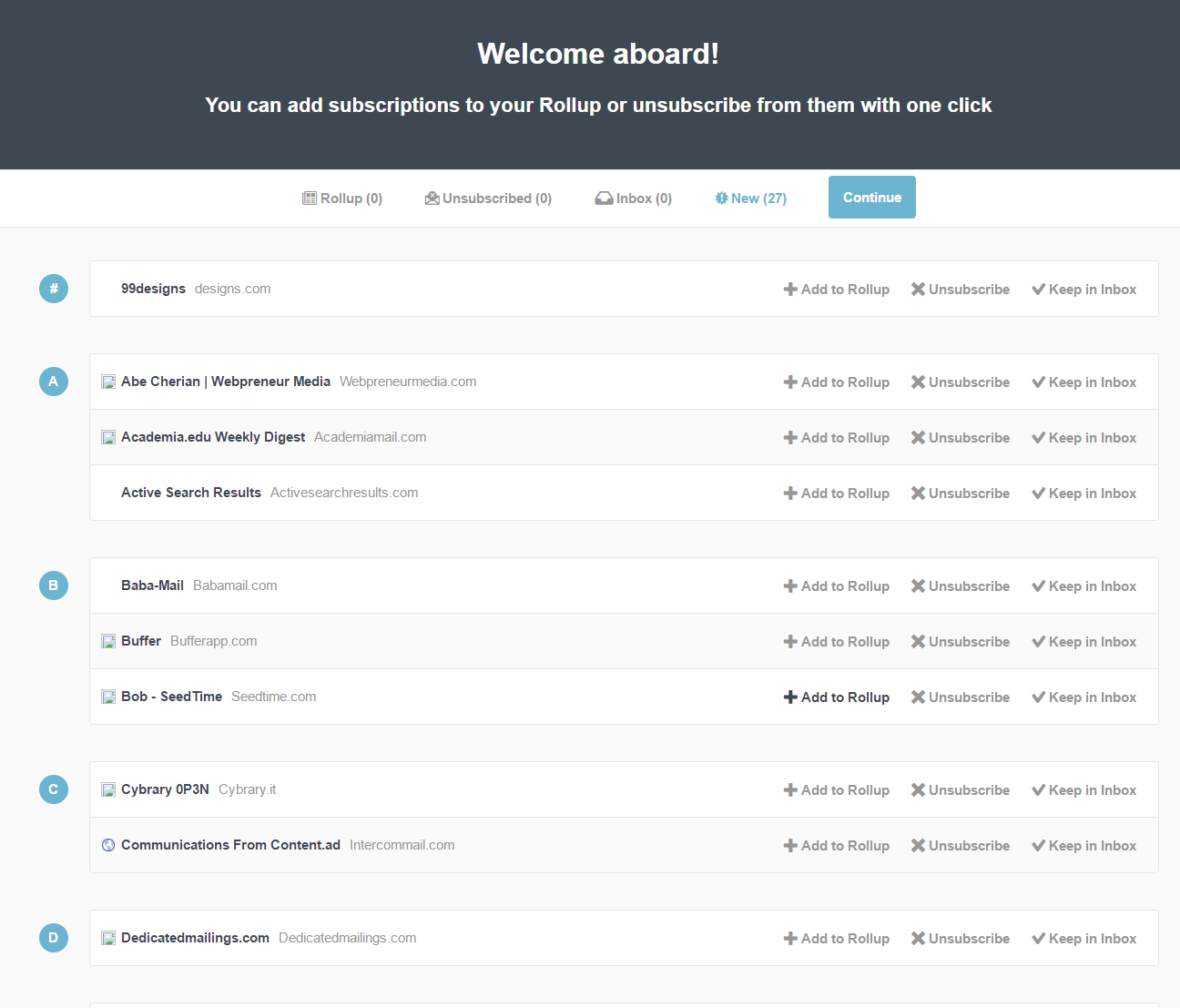Select the New (27) tab

pyautogui.click(x=751, y=199)
